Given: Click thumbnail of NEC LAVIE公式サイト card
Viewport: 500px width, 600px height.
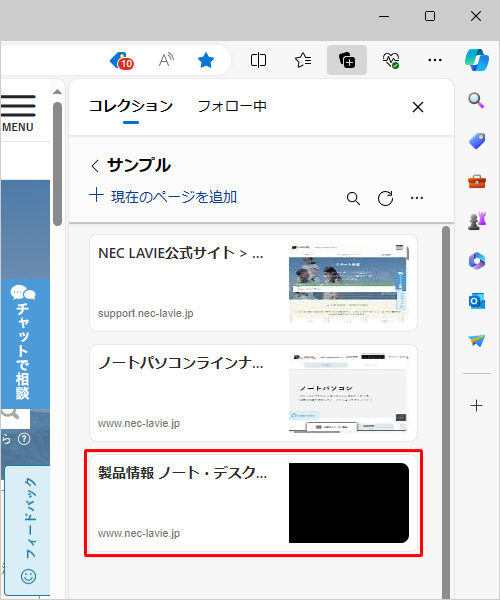Looking at the screenshot, I should tap(349, 283).
